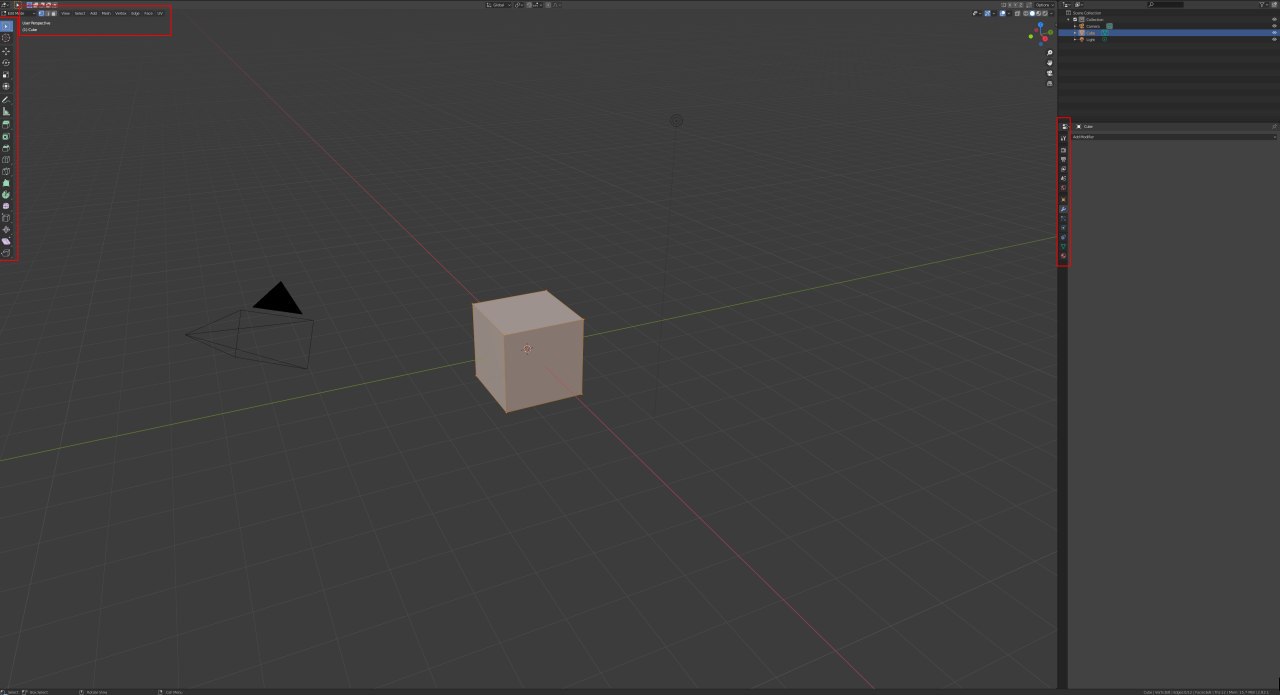
Task: Switch perspective/orthographic with the grid icon
Action: [x=1050, y=84]
